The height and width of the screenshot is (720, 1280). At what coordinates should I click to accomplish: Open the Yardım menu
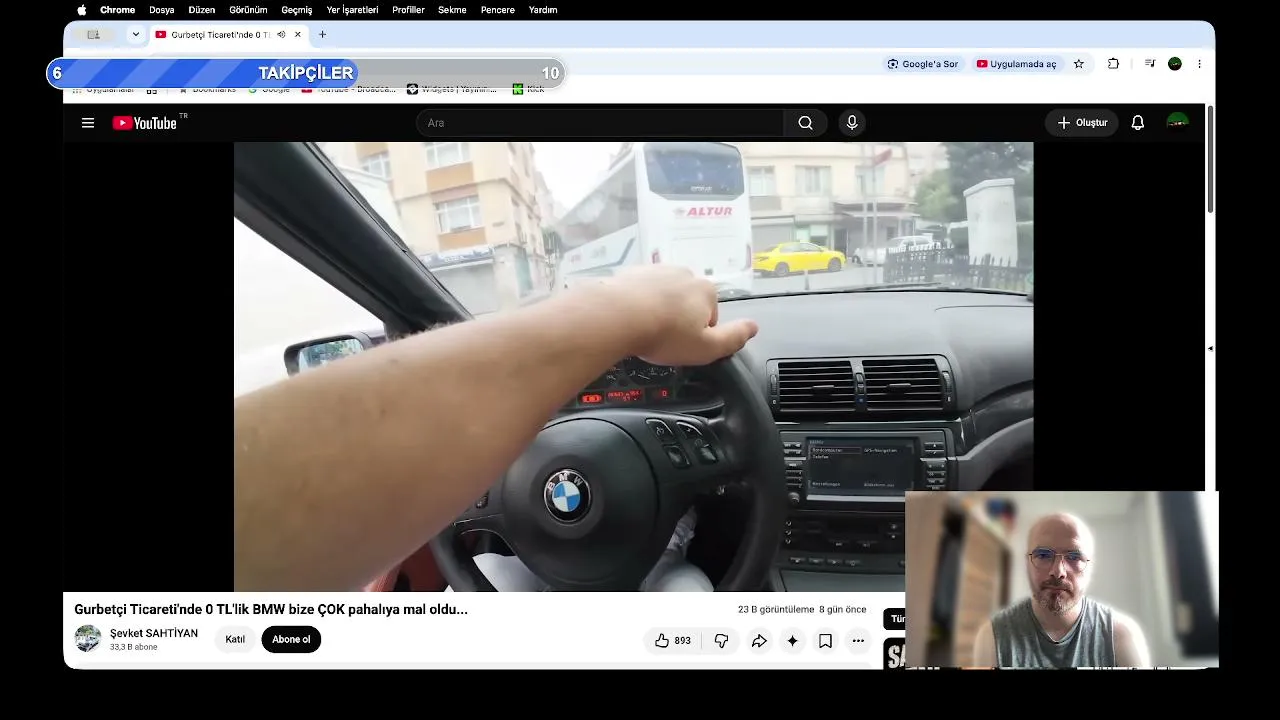[x=543, y=10]
